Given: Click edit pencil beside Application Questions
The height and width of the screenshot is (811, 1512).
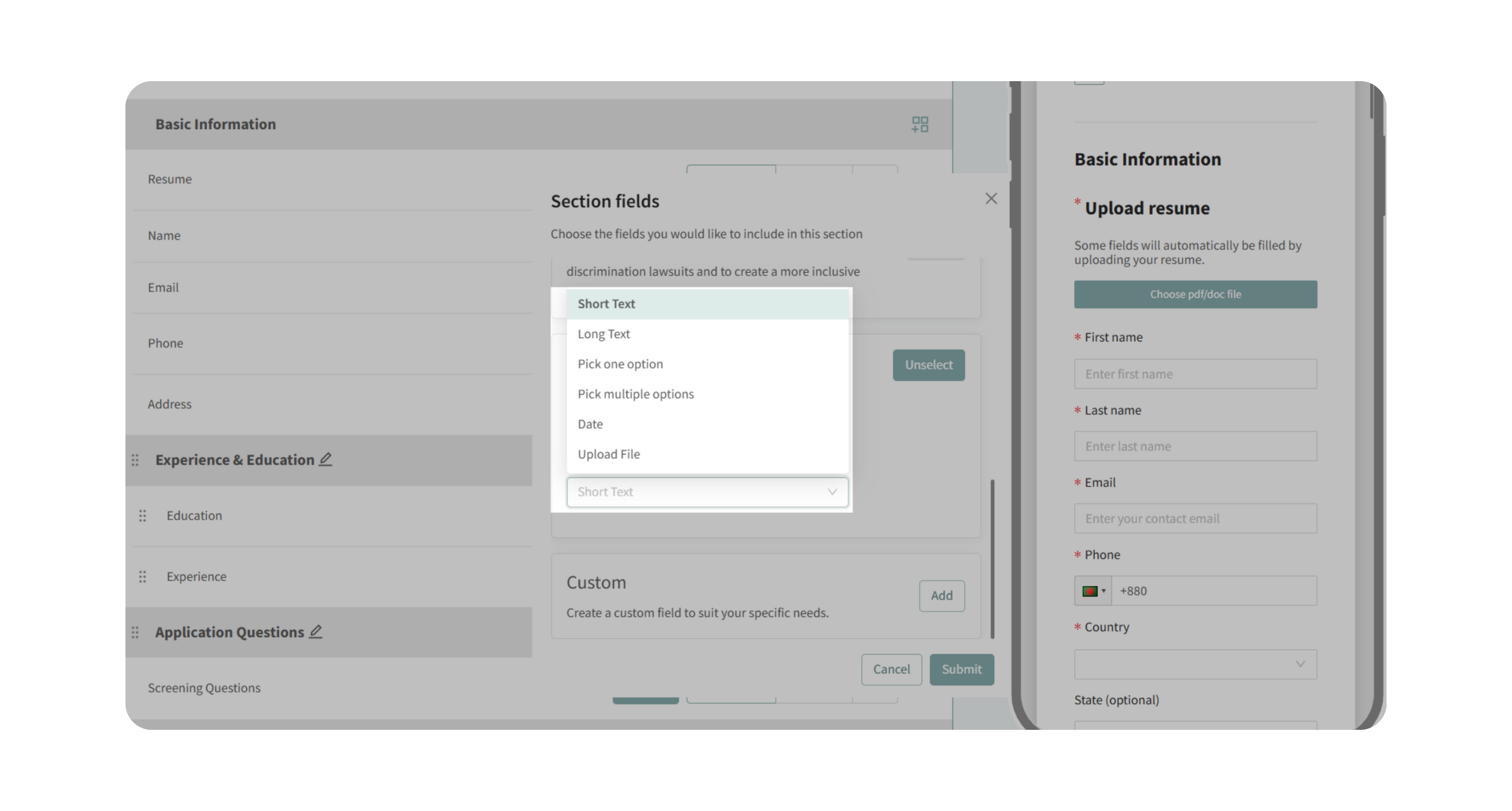Looking at the screenshot, I should 316,632.
